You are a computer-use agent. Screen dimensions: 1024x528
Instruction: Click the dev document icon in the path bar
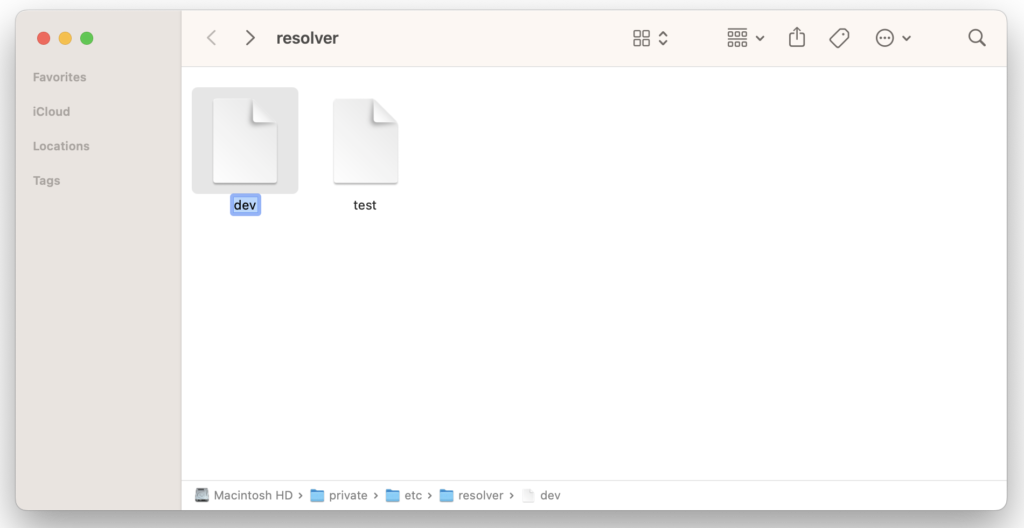[x=528, y=495]
